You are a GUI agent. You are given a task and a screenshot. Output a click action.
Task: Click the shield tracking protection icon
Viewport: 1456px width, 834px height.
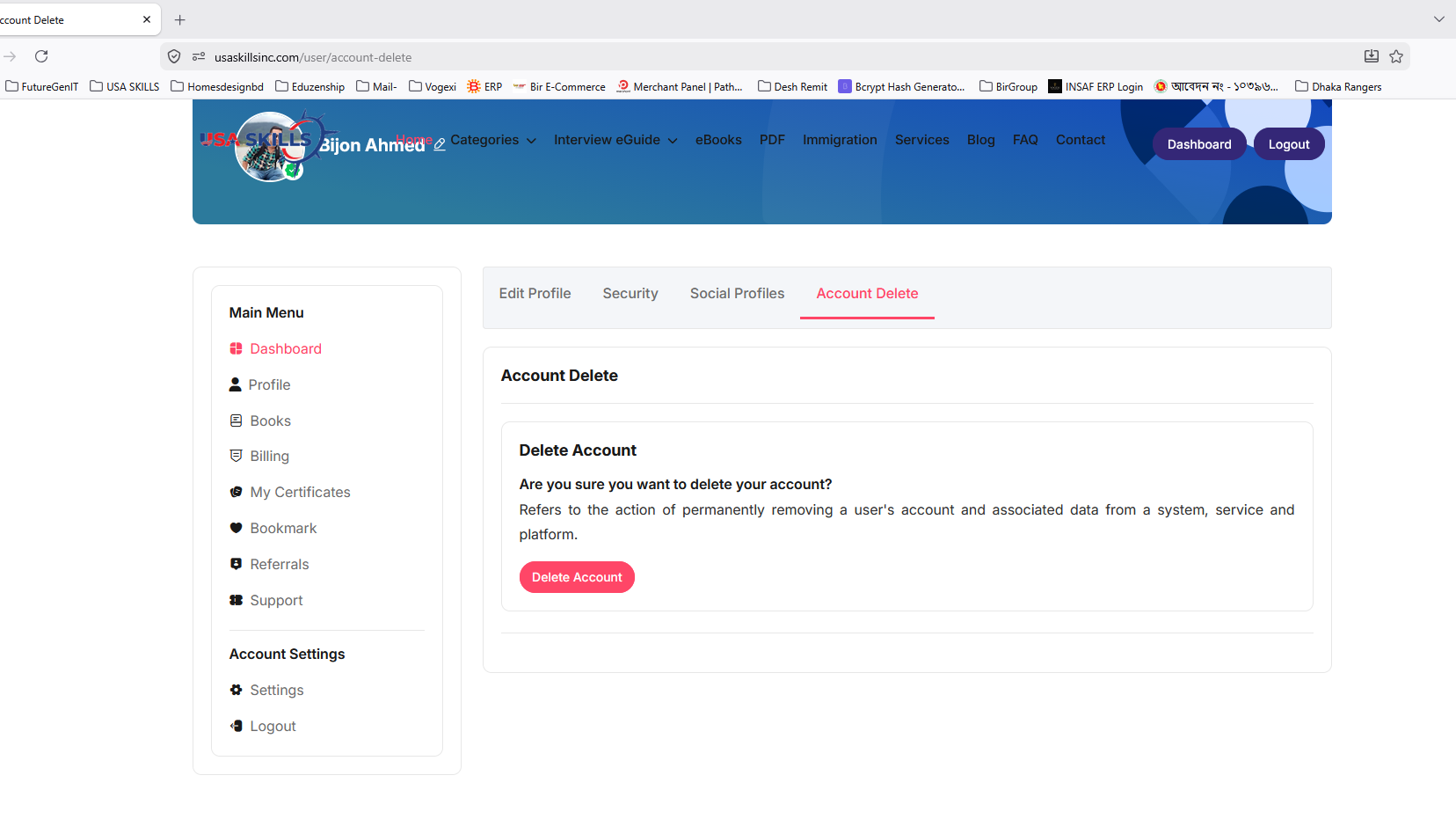tap(174, 56)
